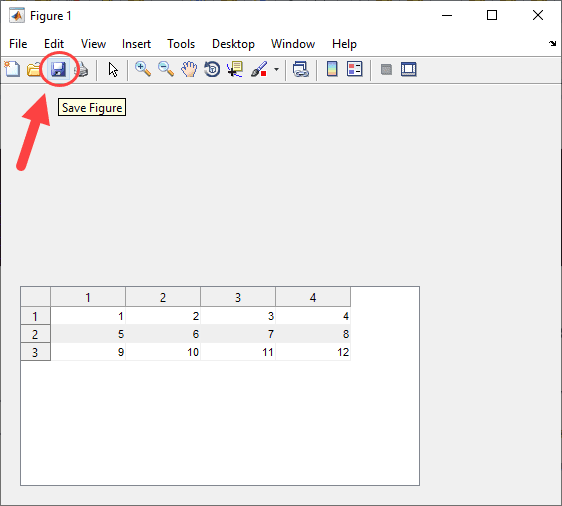Print the figure using the printer icon
The height and width of the screenshot is (506, 562).
click(82, 69)
